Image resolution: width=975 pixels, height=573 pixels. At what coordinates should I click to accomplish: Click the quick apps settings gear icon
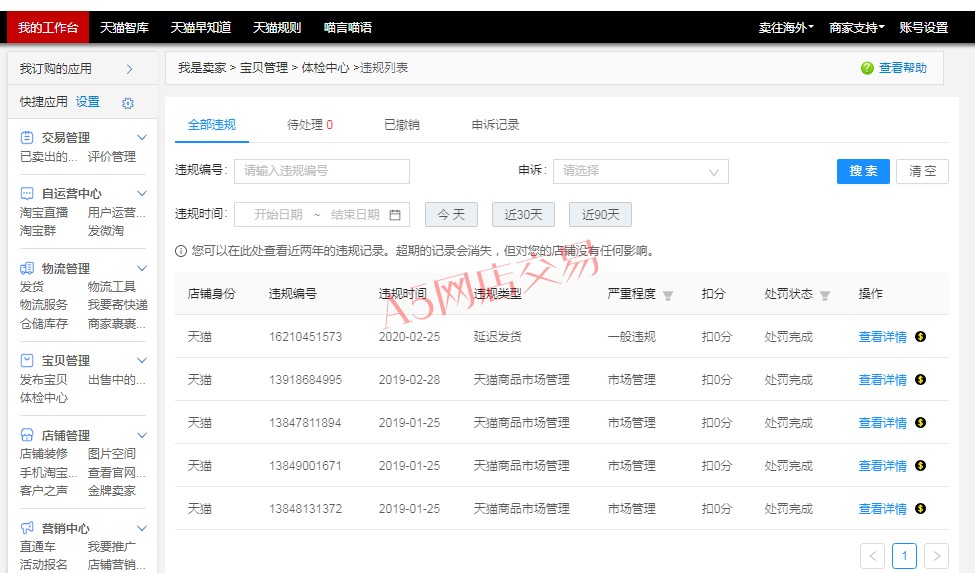click(128, 103)
